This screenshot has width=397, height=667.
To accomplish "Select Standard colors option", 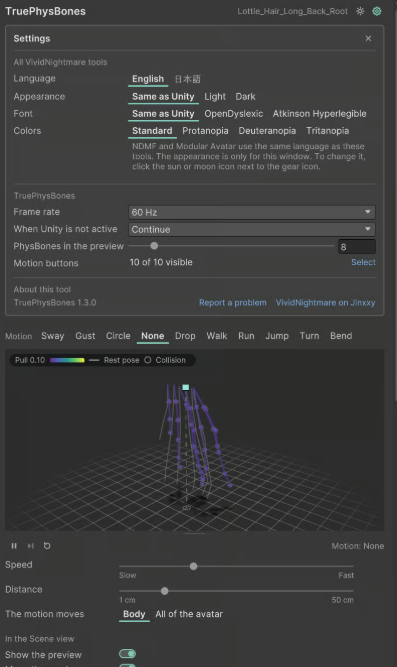I will click(152, 131).
